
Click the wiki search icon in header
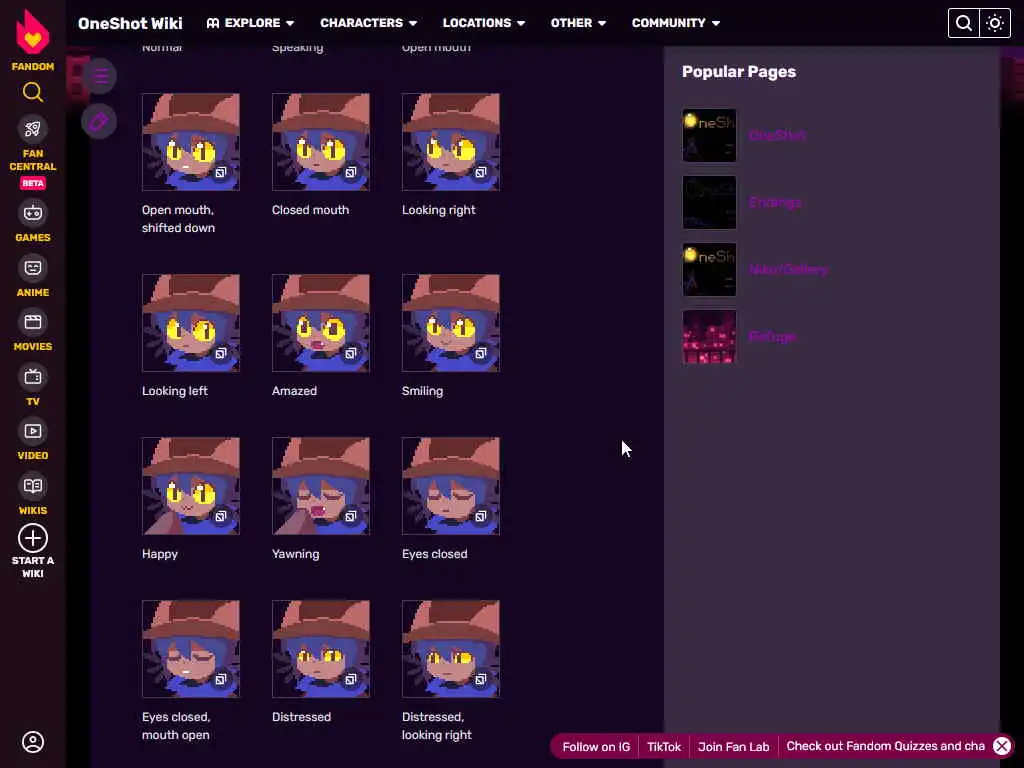(x=963, y=23)
